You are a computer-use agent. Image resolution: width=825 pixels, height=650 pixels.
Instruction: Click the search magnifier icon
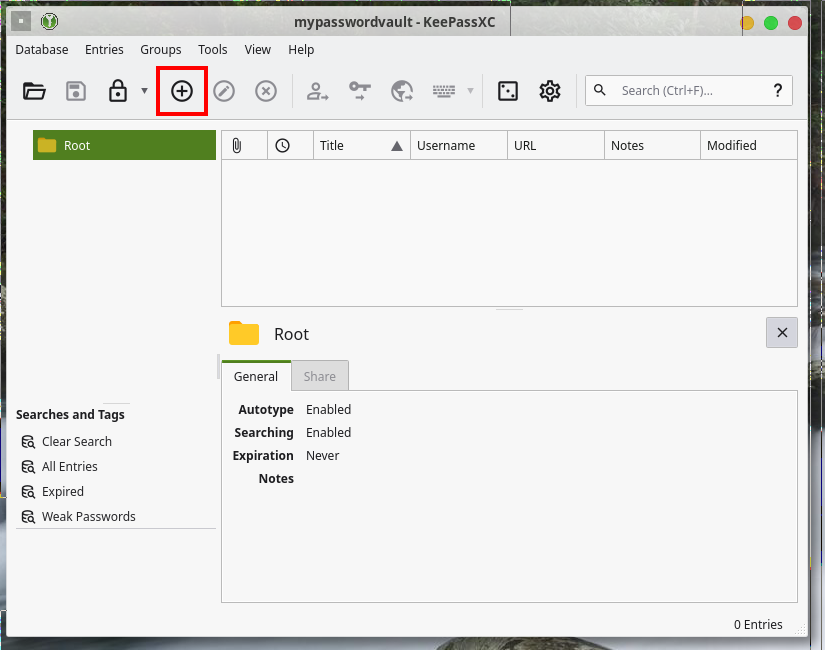coord(600,90)
